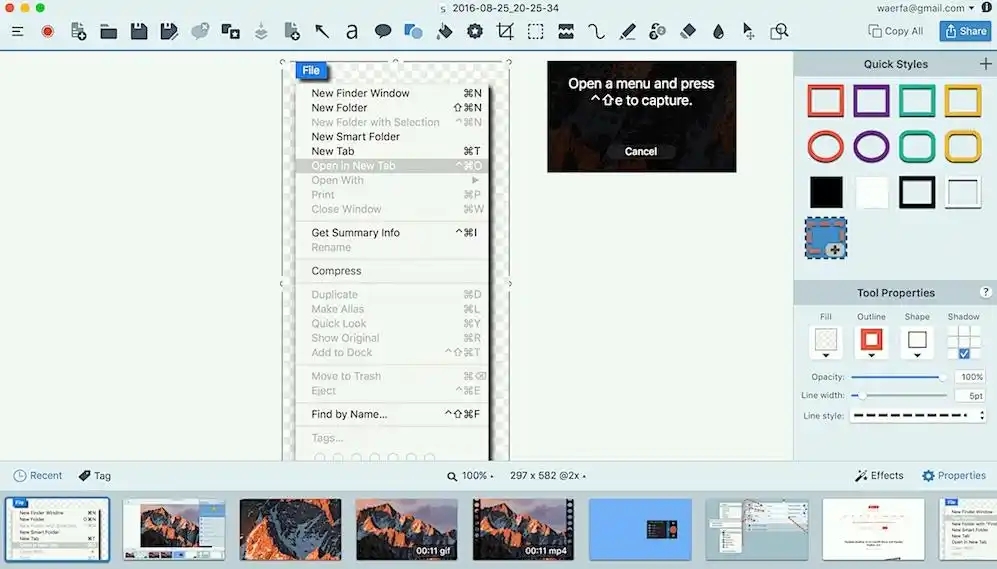Screen dimensions: 997x569
Task: Open the 297 x 582 dimensions dropdown
Action: pyautogui.click(x=548, y=476)
